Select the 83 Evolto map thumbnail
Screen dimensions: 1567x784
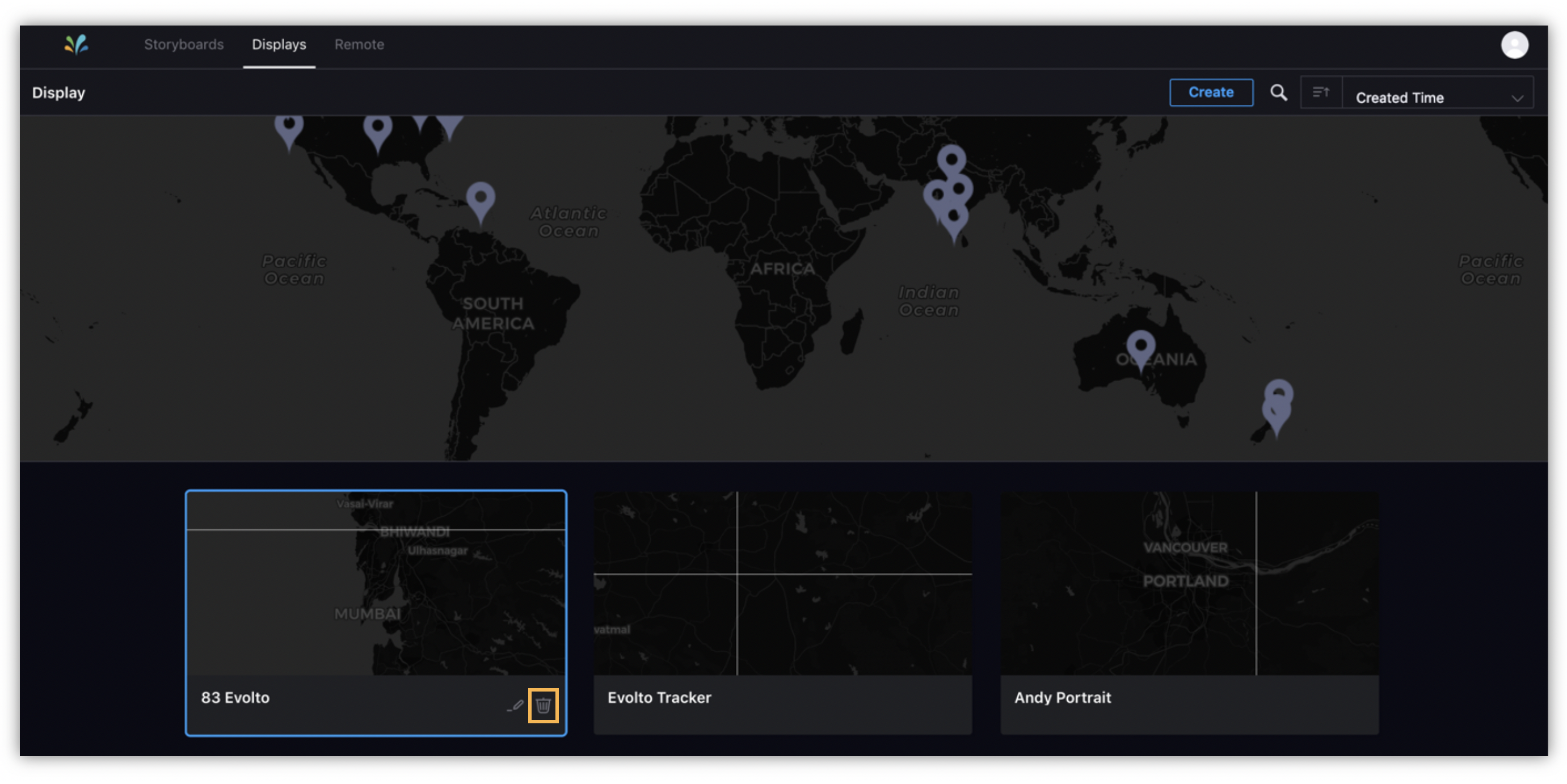[376, 583]
